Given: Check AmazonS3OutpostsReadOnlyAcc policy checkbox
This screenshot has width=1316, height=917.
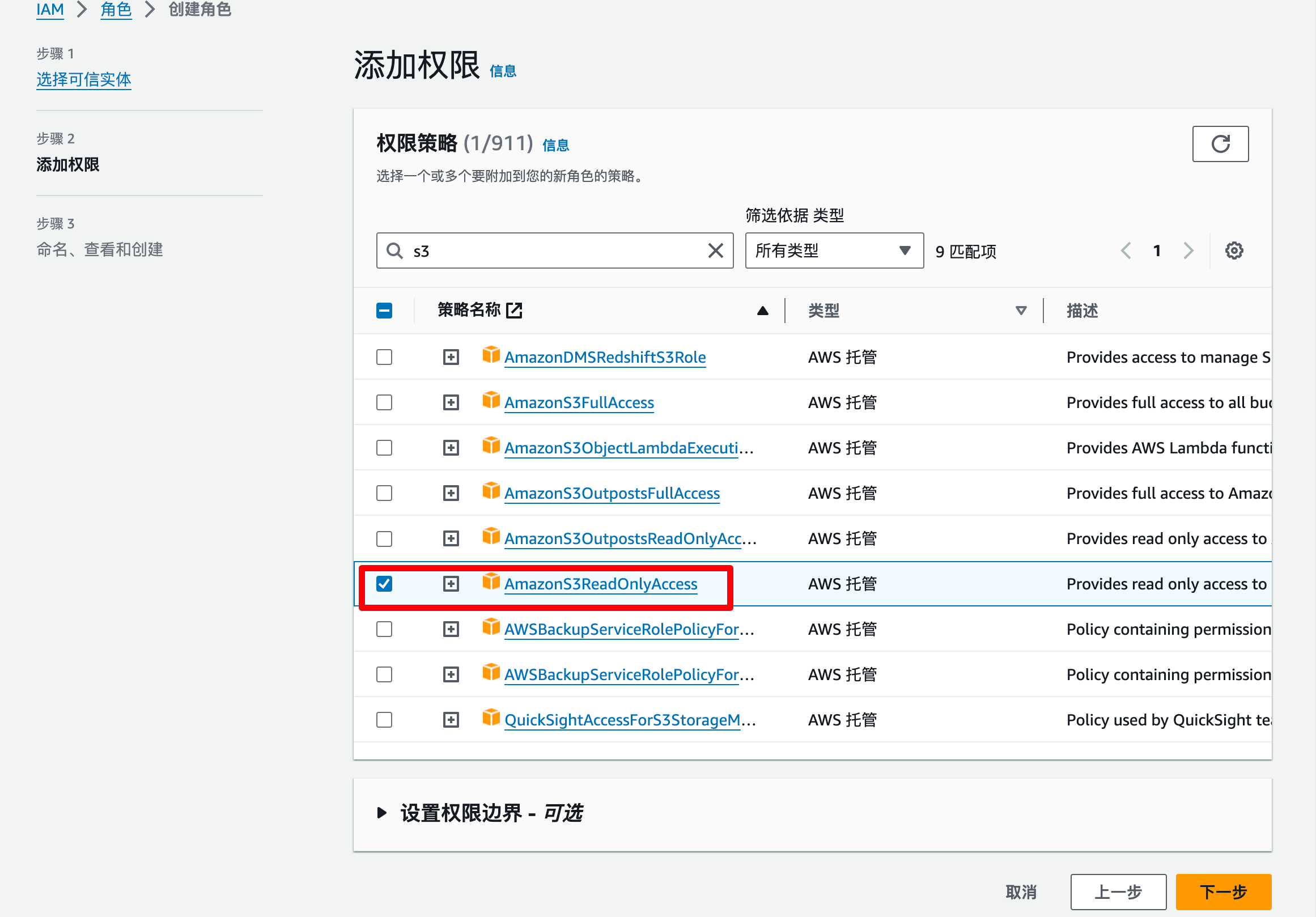Looking at the screenshot, I should point(384,539).
